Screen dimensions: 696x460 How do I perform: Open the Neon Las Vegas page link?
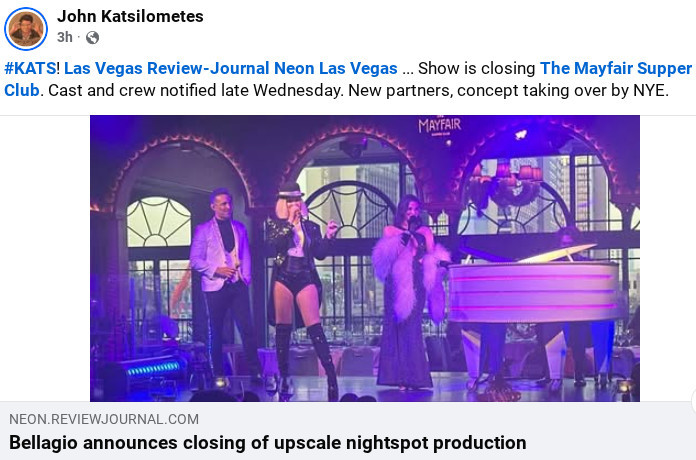pyautogui.click(x=336, y=68)
